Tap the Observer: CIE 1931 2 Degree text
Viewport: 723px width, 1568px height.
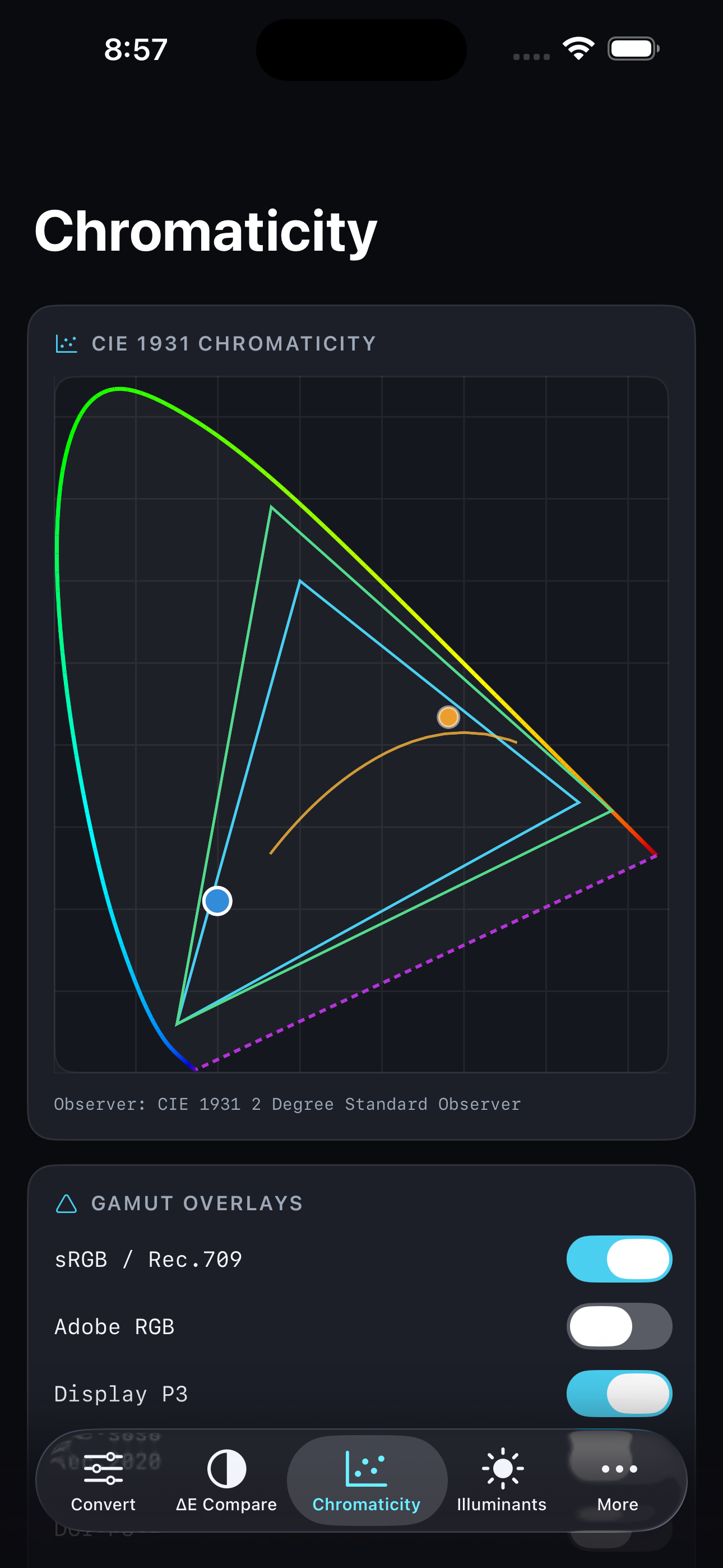pyautogui.click(x=288, y=1104)
